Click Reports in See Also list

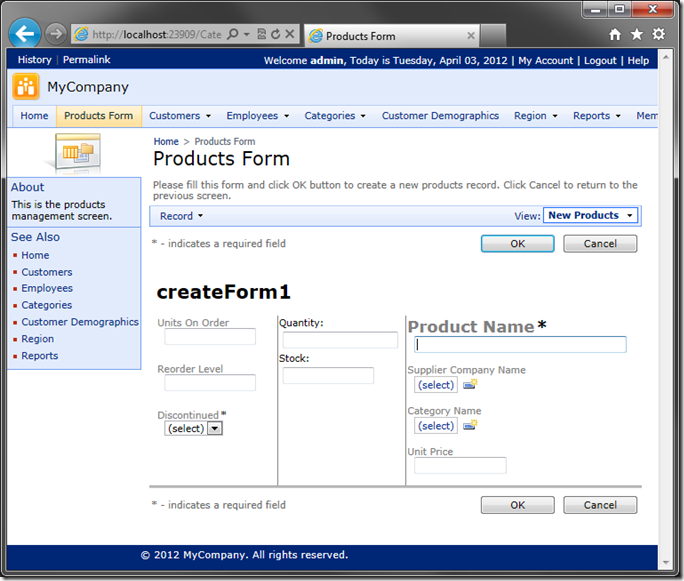tap(40, 356)
